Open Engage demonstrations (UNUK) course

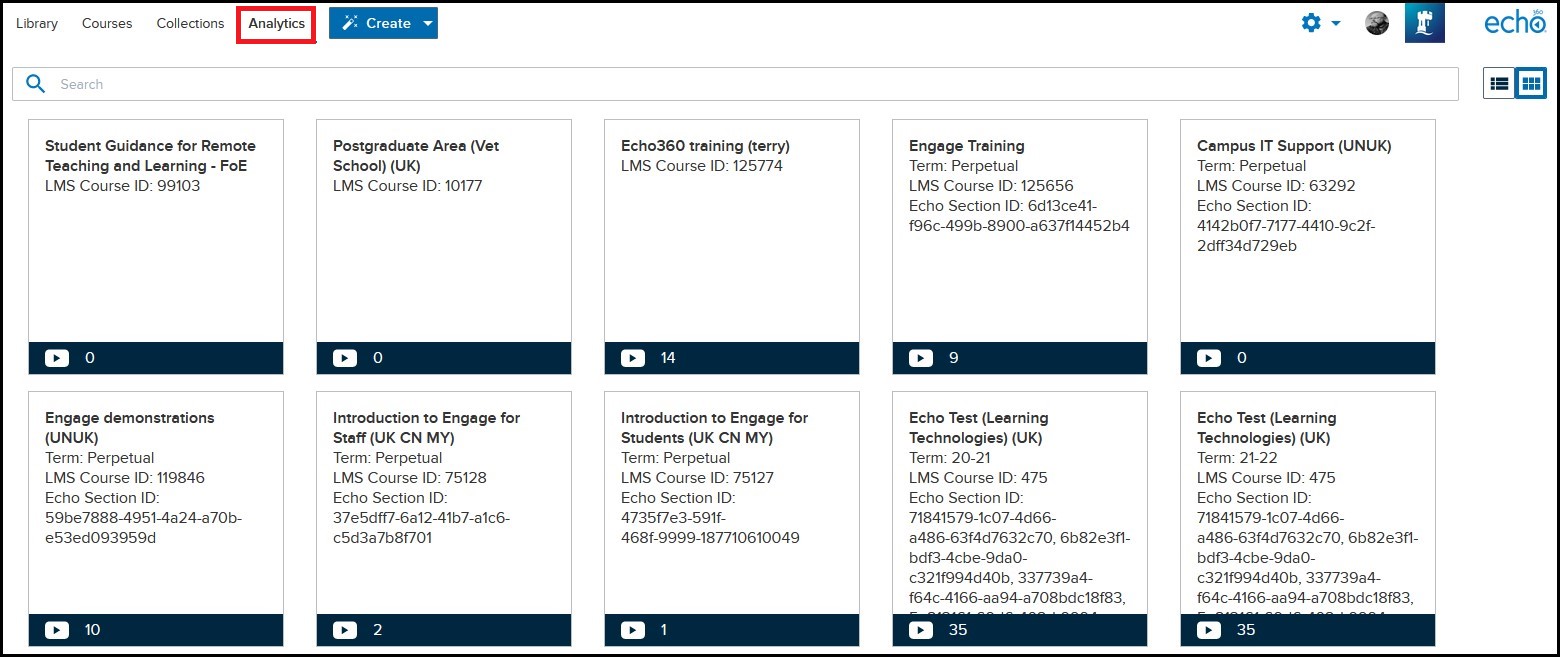pyautogui.click(x=130, y=428)
